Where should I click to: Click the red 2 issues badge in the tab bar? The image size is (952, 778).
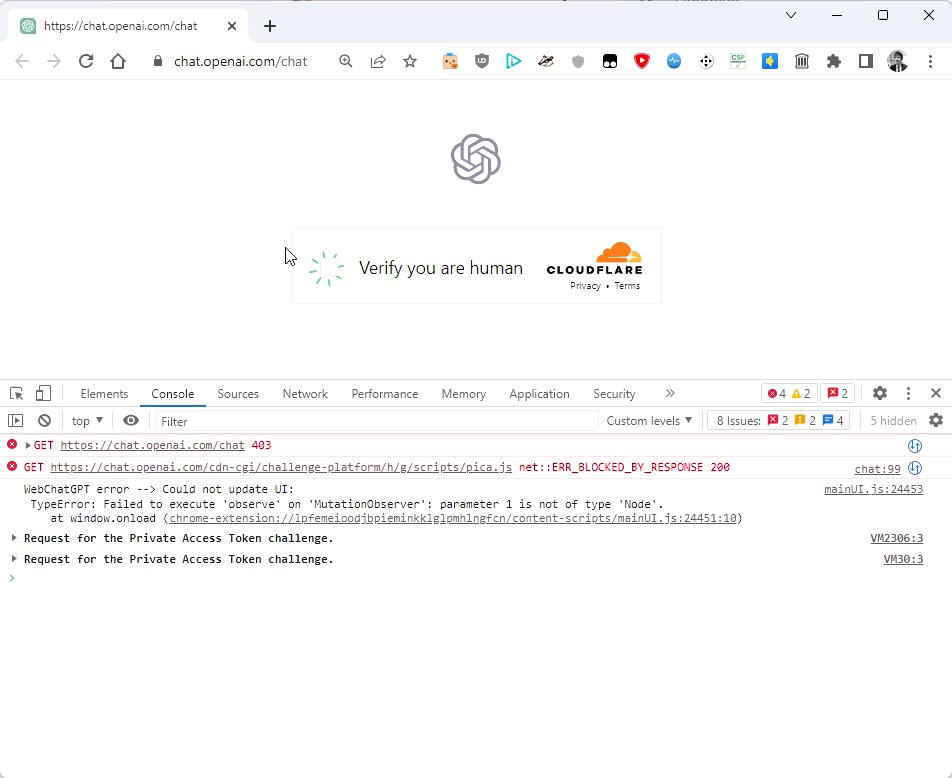(x=838, y=394)
